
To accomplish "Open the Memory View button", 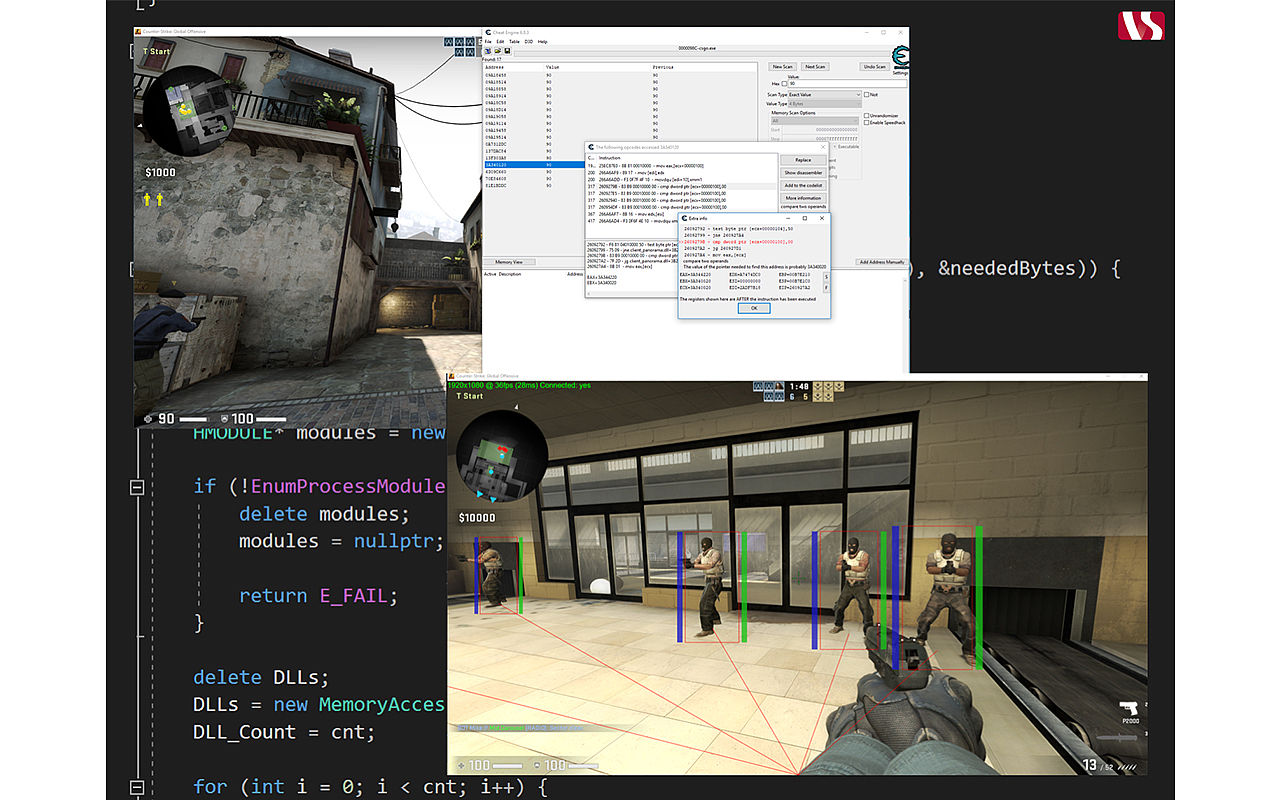I will (509, 262).
